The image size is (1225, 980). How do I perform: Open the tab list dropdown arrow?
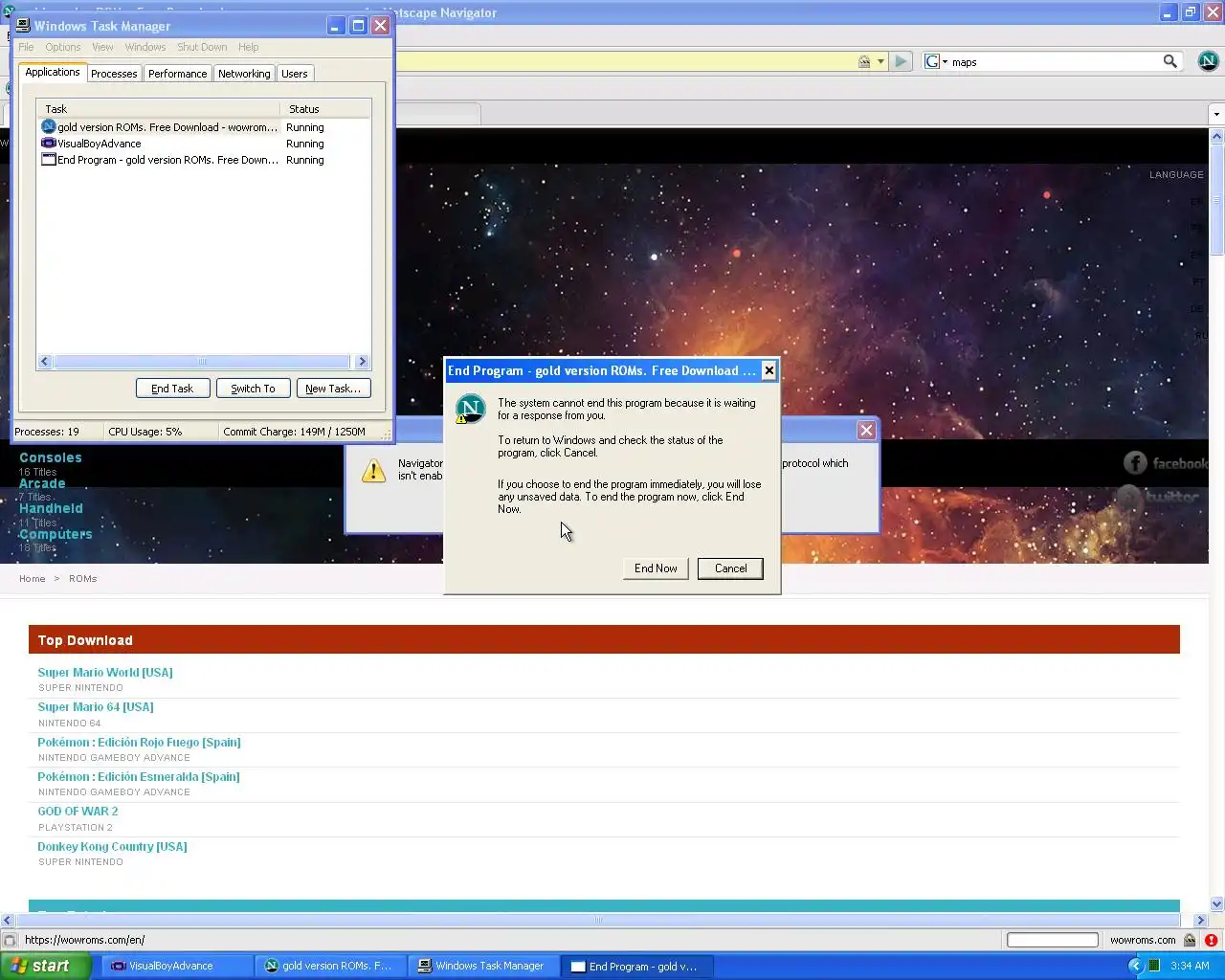pyautogui.click(x=1216, y=114)
